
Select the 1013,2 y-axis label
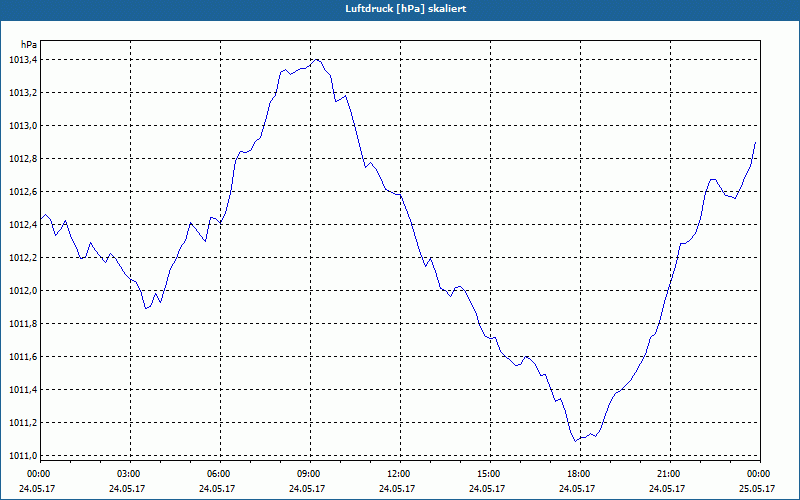point(23,93)
